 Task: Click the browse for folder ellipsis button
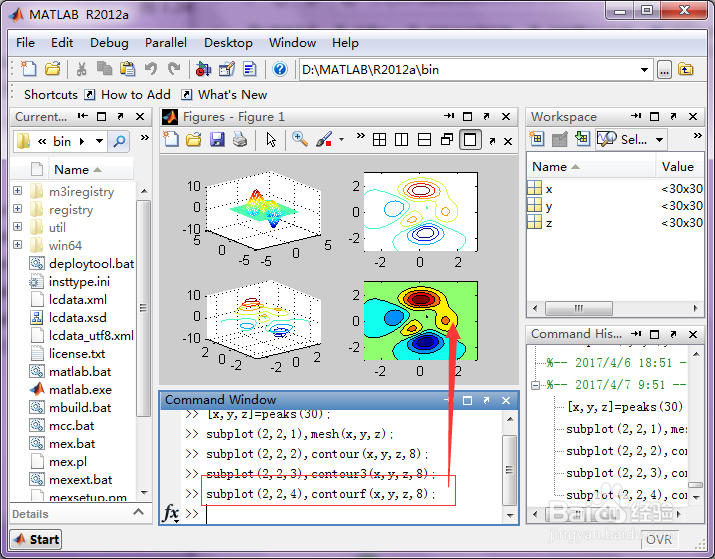(x=664, y=70)
